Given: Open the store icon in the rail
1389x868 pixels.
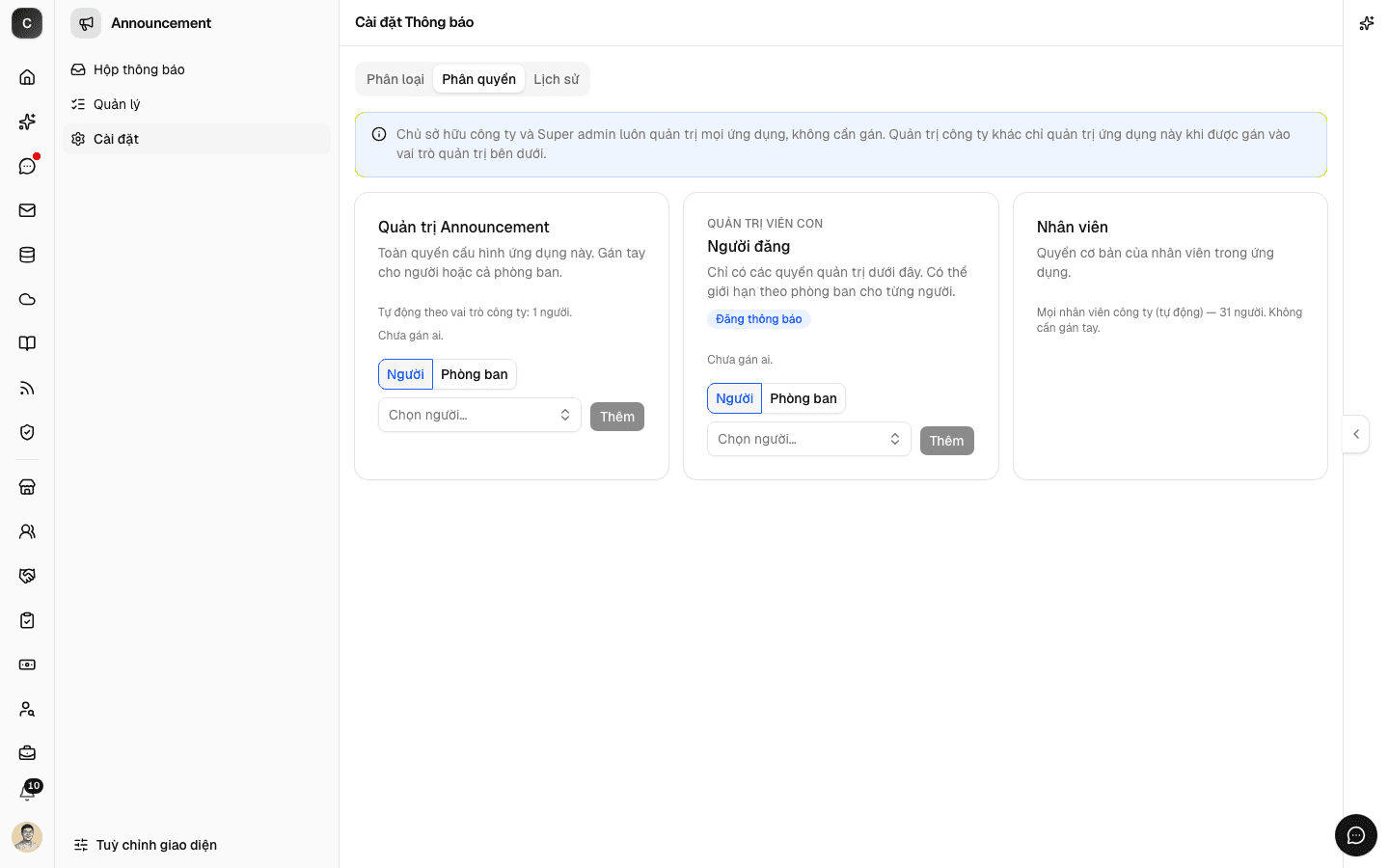Looking at the screenshot, I should tap(27, 487).
